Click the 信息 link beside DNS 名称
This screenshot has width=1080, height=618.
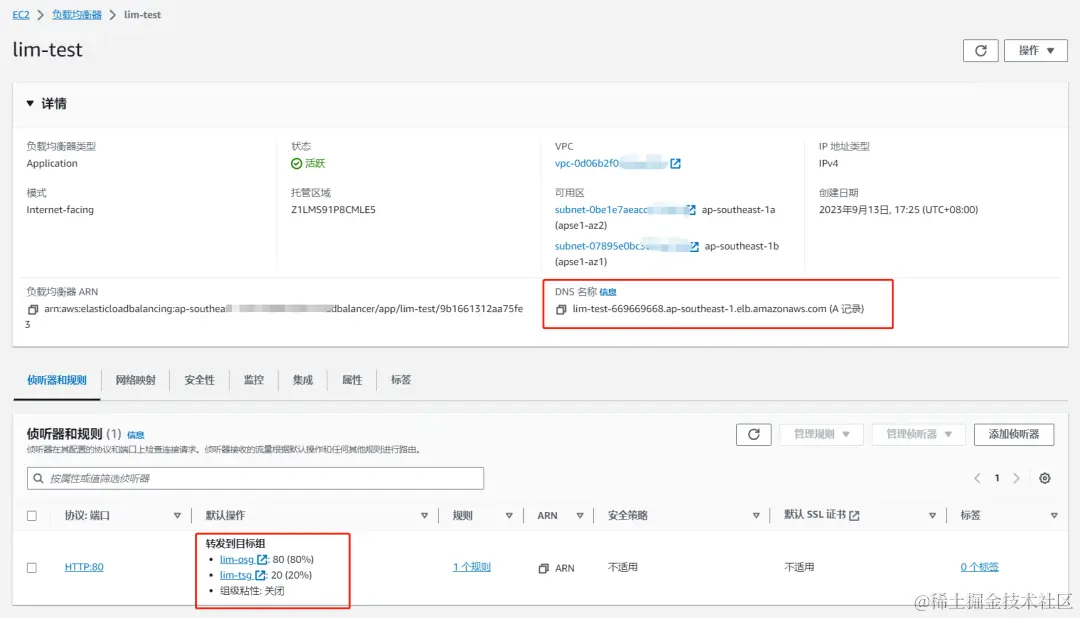[608, 292]
